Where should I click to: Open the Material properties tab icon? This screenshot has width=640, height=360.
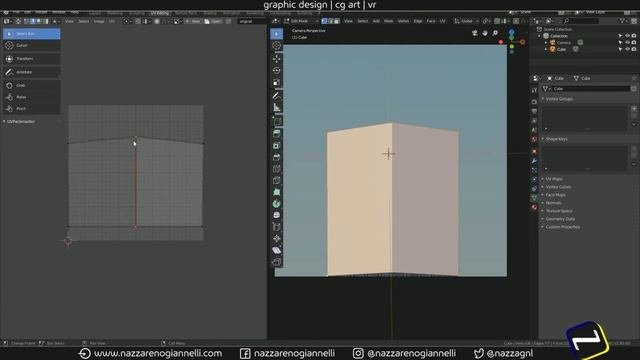(534, 207)
